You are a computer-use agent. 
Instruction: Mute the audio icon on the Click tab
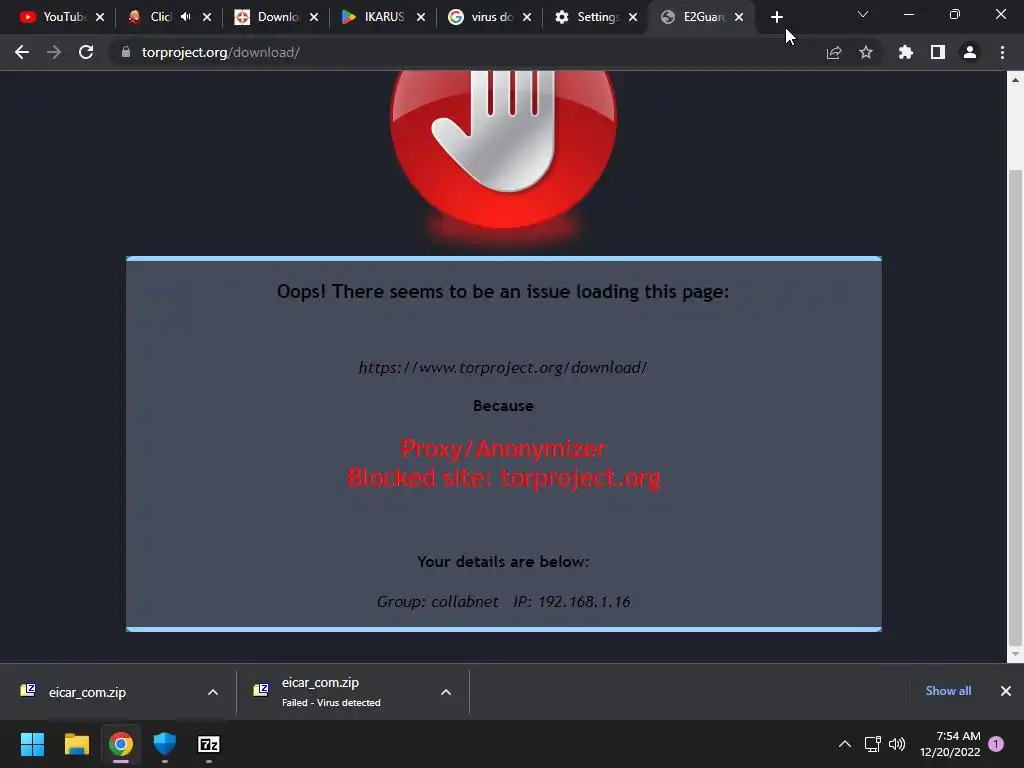[185, 17]
